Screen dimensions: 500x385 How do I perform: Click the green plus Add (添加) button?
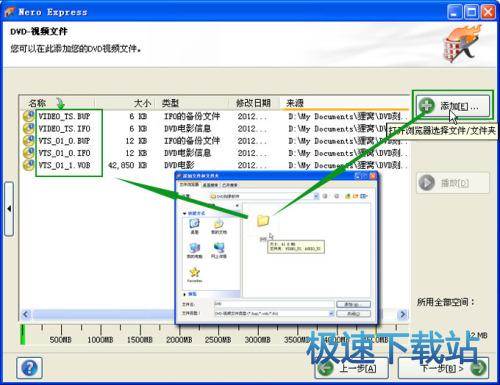[x=453, y=106]
